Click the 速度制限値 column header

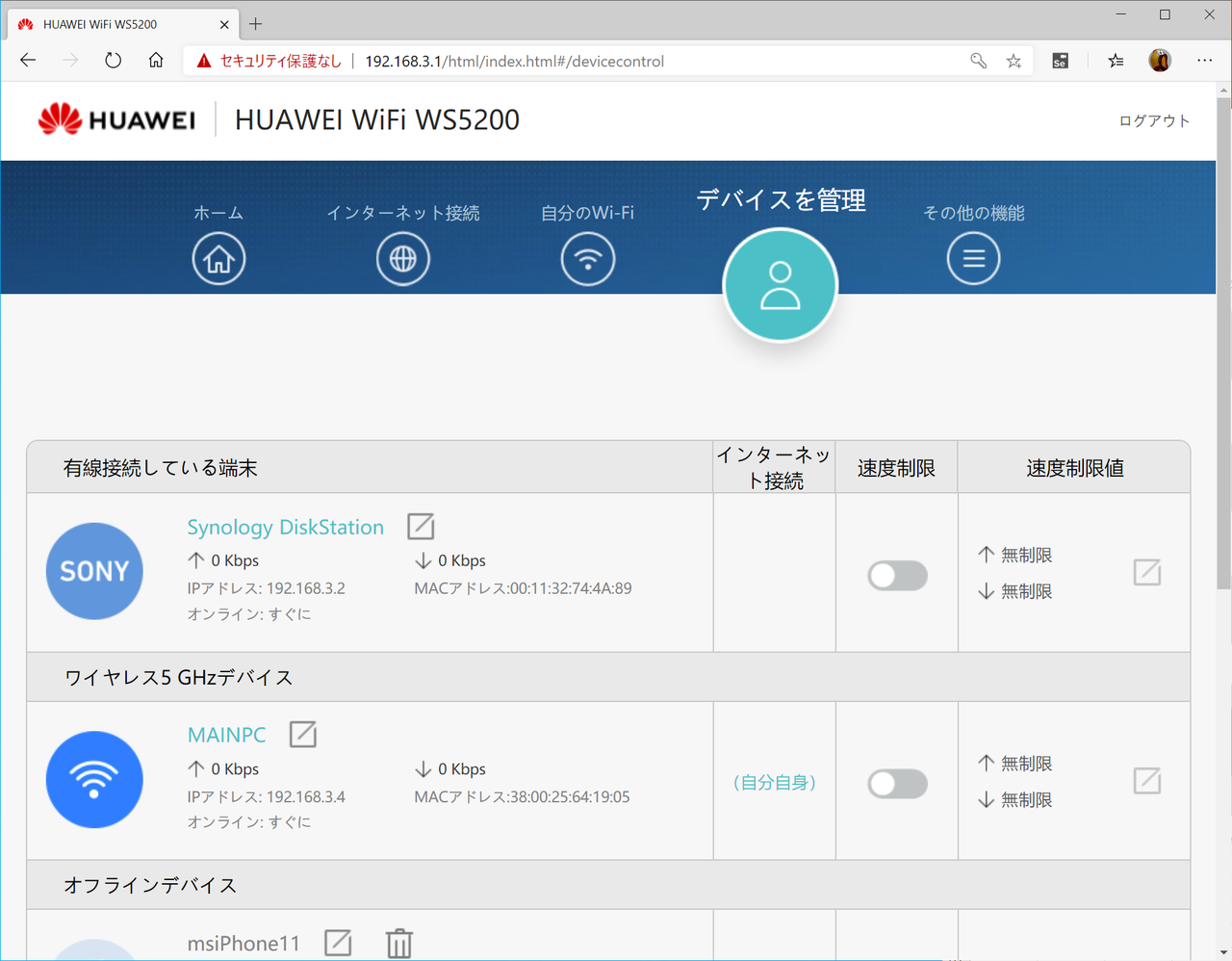[1074, 468]
